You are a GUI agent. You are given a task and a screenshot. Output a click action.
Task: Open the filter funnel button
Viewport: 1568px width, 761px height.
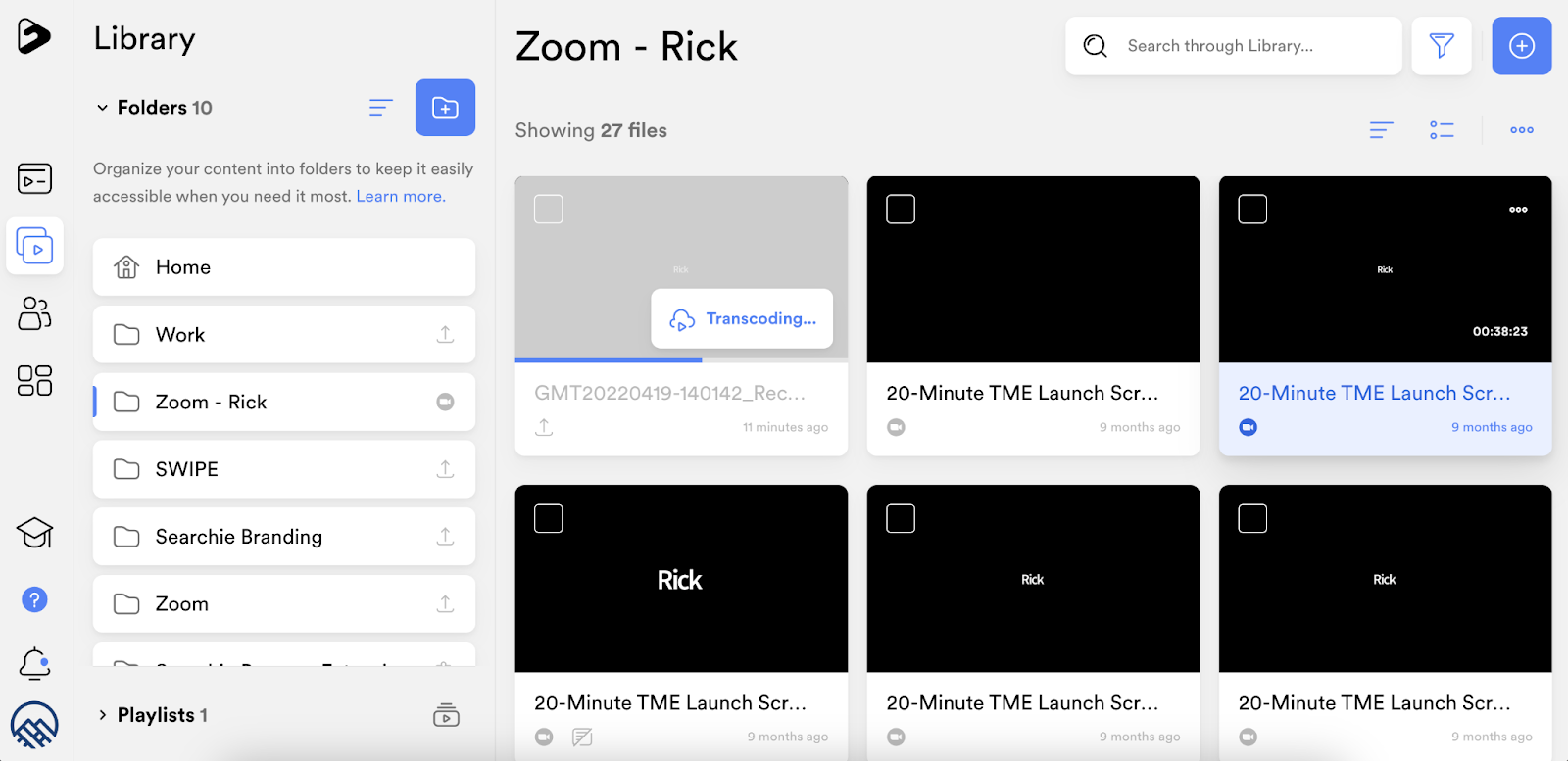point(1442,46)
